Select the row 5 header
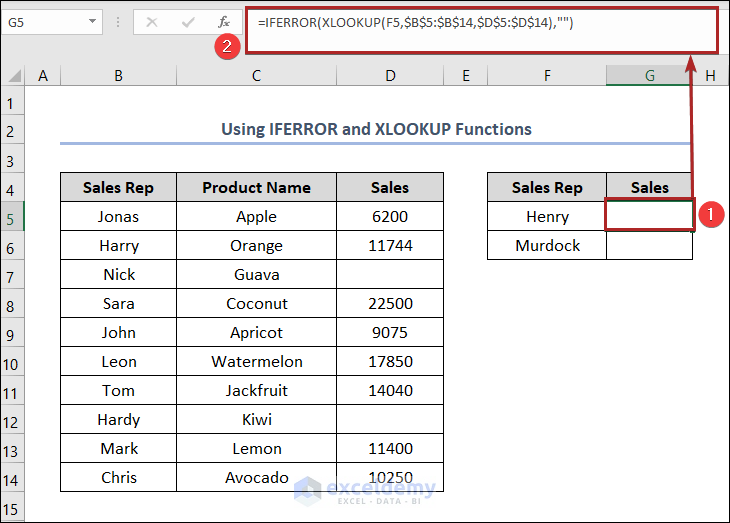This screenshot has width=730, height=523. (x=12, y=216)
